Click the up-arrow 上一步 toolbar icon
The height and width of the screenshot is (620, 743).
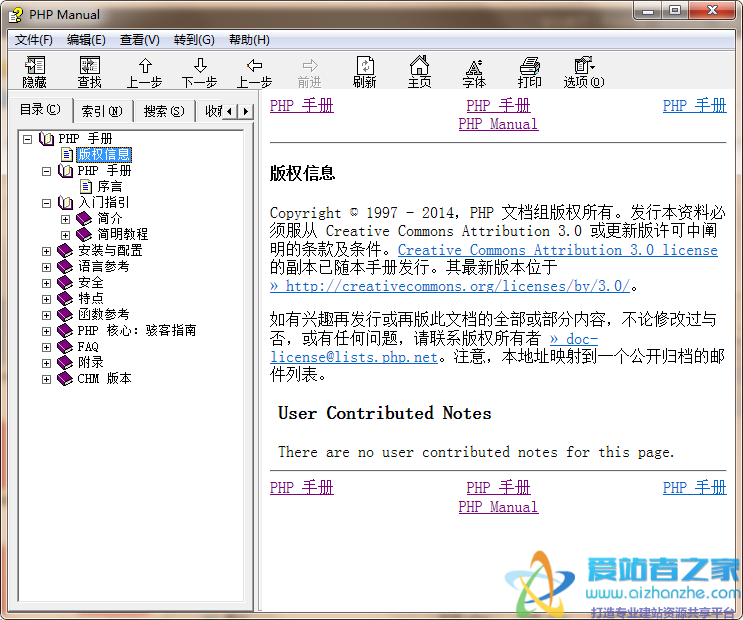tap(145, 72)
